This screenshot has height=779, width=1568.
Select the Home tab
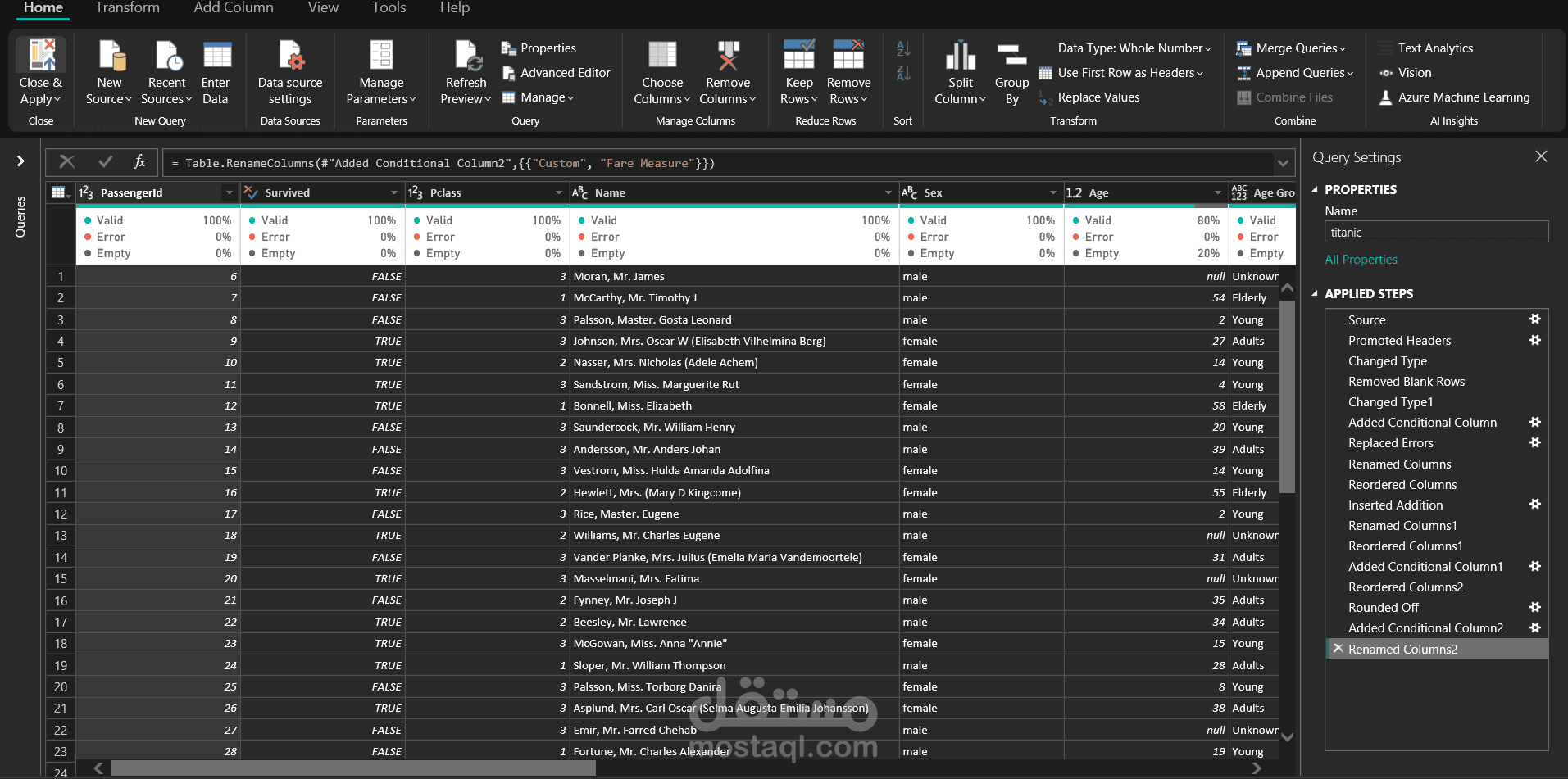[x=43, y=8]
